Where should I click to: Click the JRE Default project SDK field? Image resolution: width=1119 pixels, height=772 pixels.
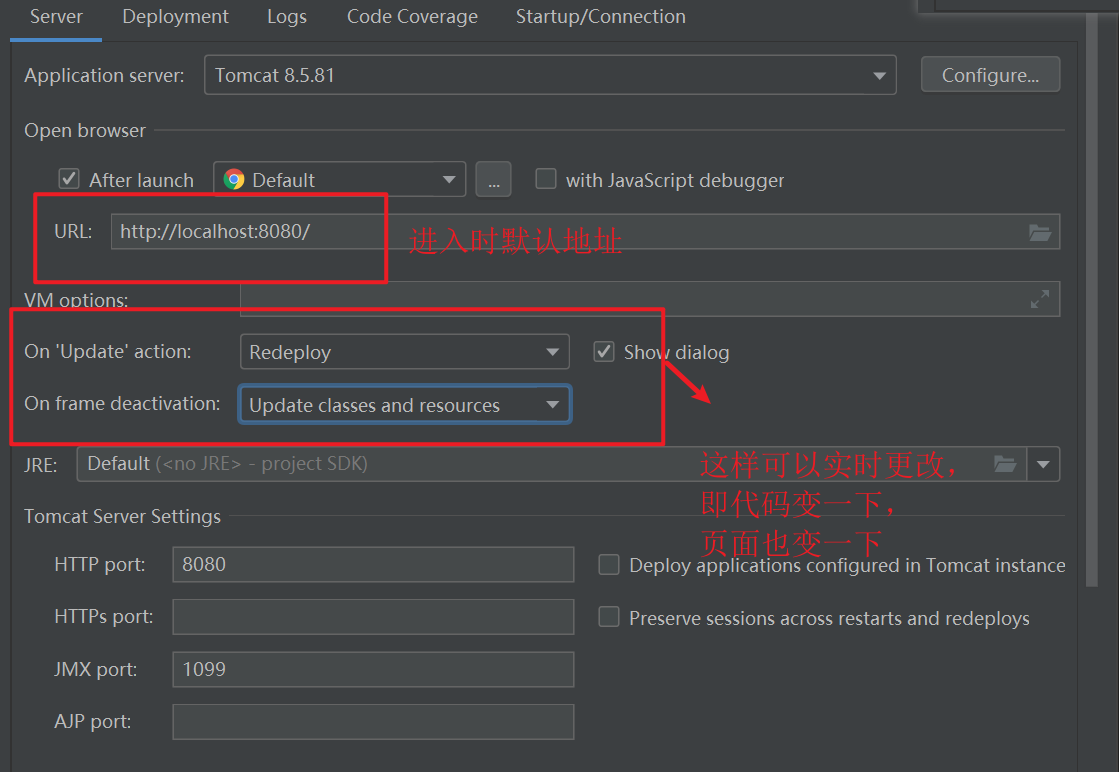click(x=552, y=464)
